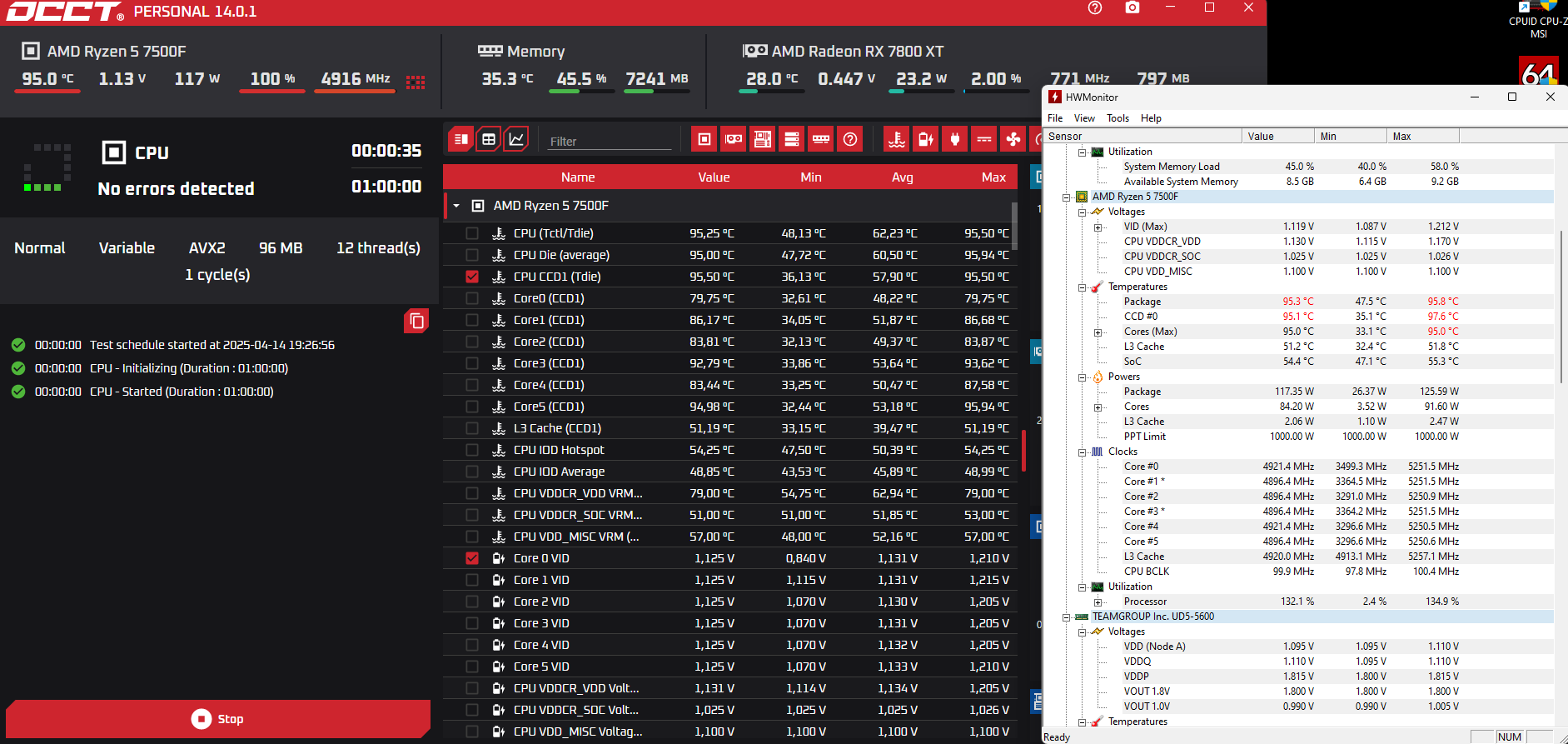This screenshot has width=1568, height=744.
Task: Open the Tools menu in HWMonitor
Action: (1118, 118)
